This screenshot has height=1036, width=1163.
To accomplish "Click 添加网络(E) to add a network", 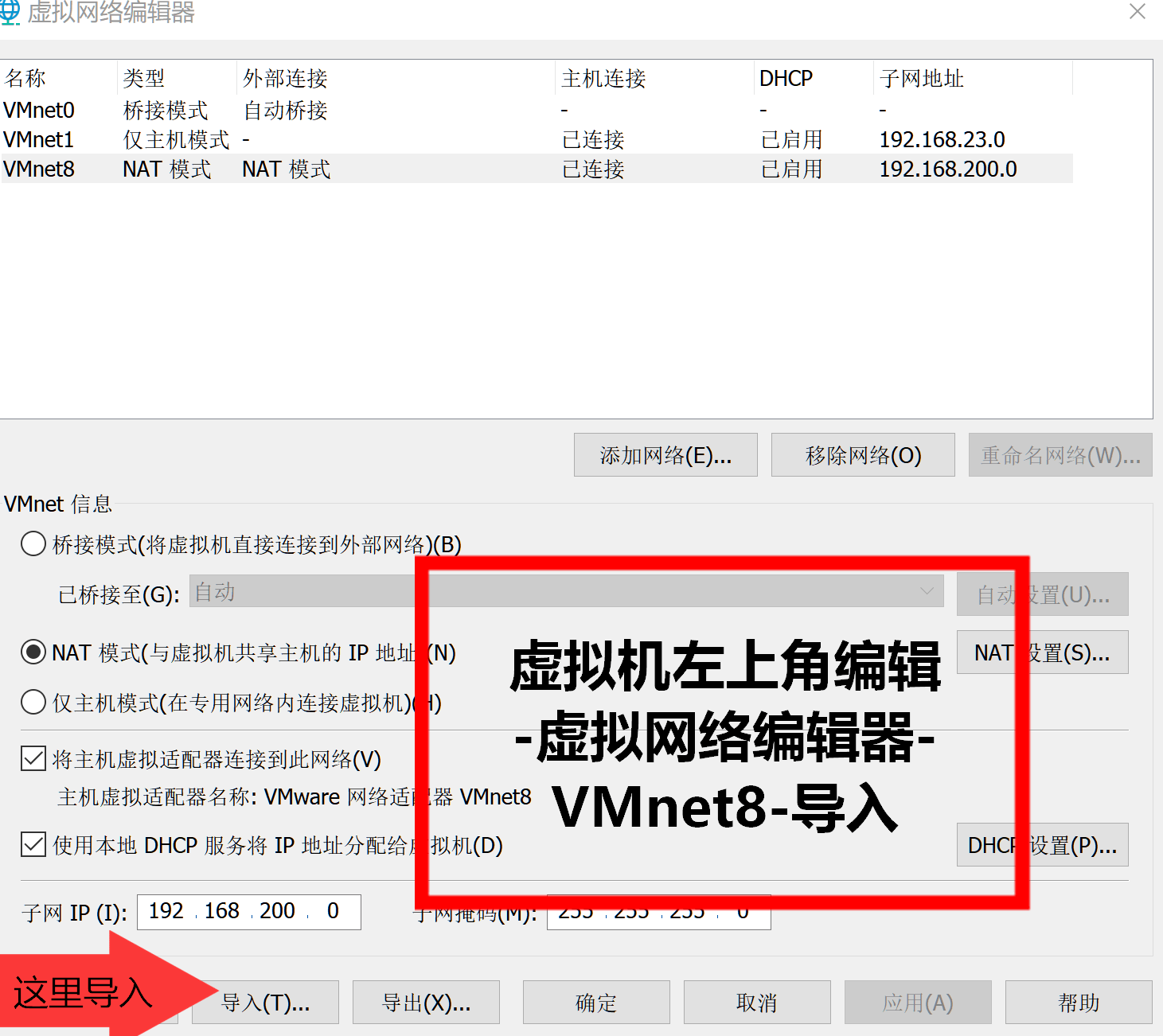I will coord(665,454).
